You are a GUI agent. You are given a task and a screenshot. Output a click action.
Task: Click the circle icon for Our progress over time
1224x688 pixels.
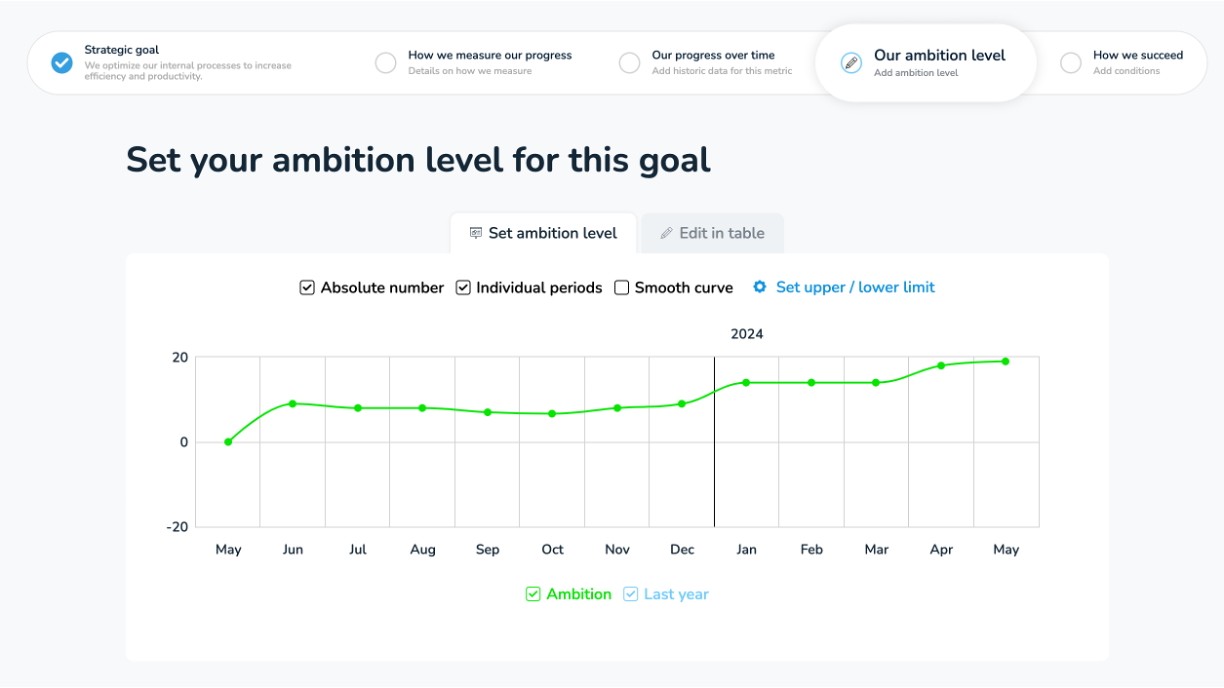630,62
